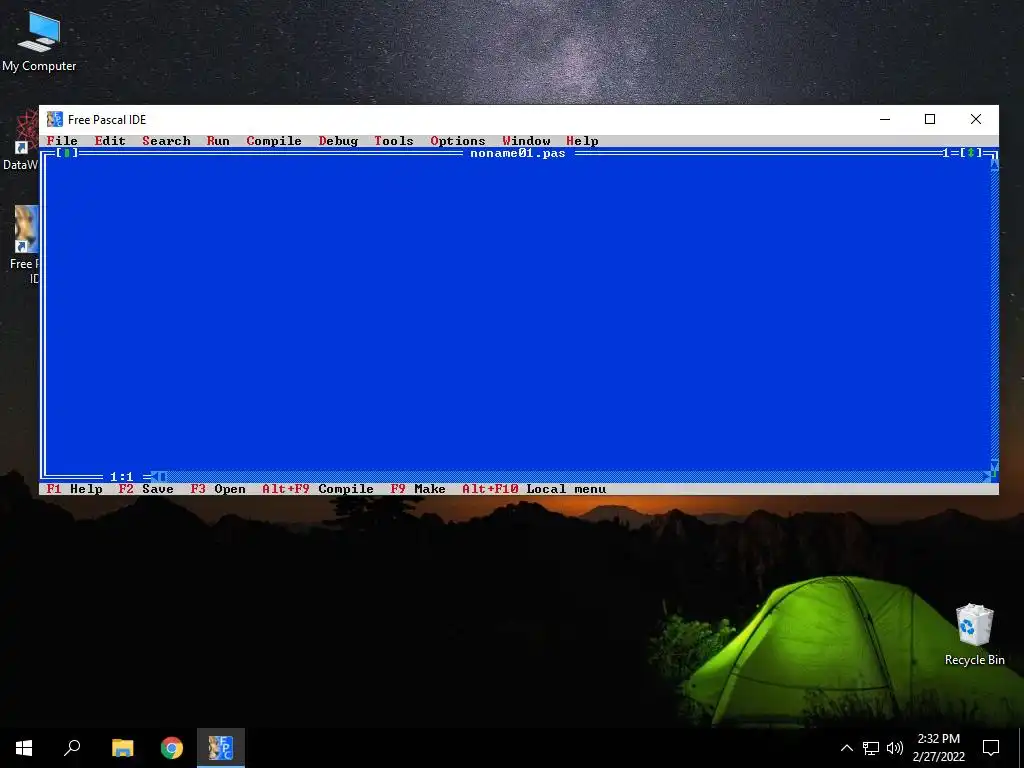This screenshot has height=768, width=1024.
Task: Select the DataW desktop shortcut icon
Action: pos(22,140)
